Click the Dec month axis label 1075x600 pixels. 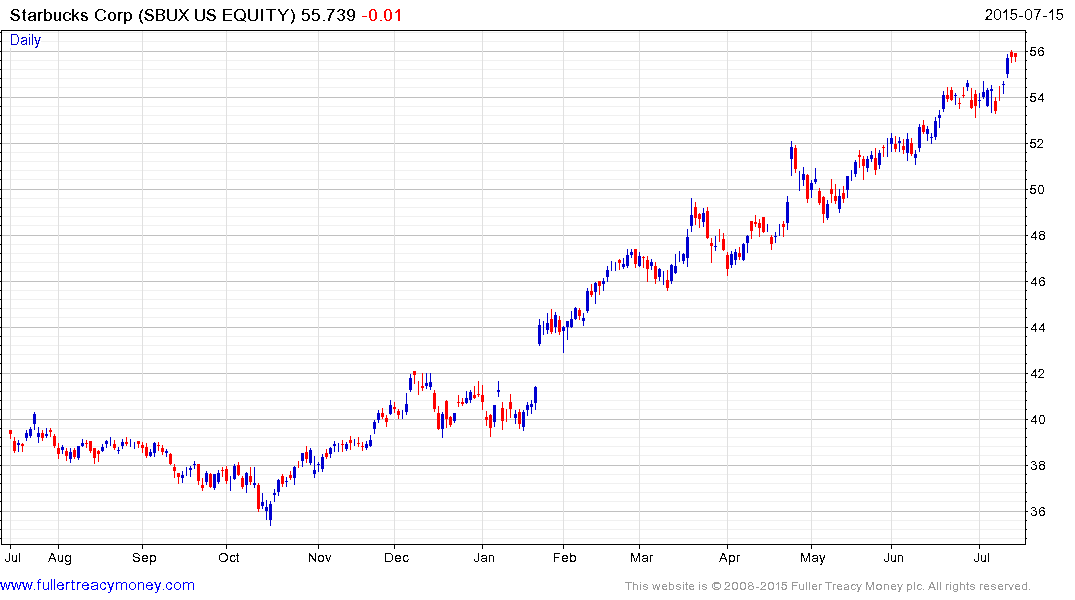coord(396,558)
